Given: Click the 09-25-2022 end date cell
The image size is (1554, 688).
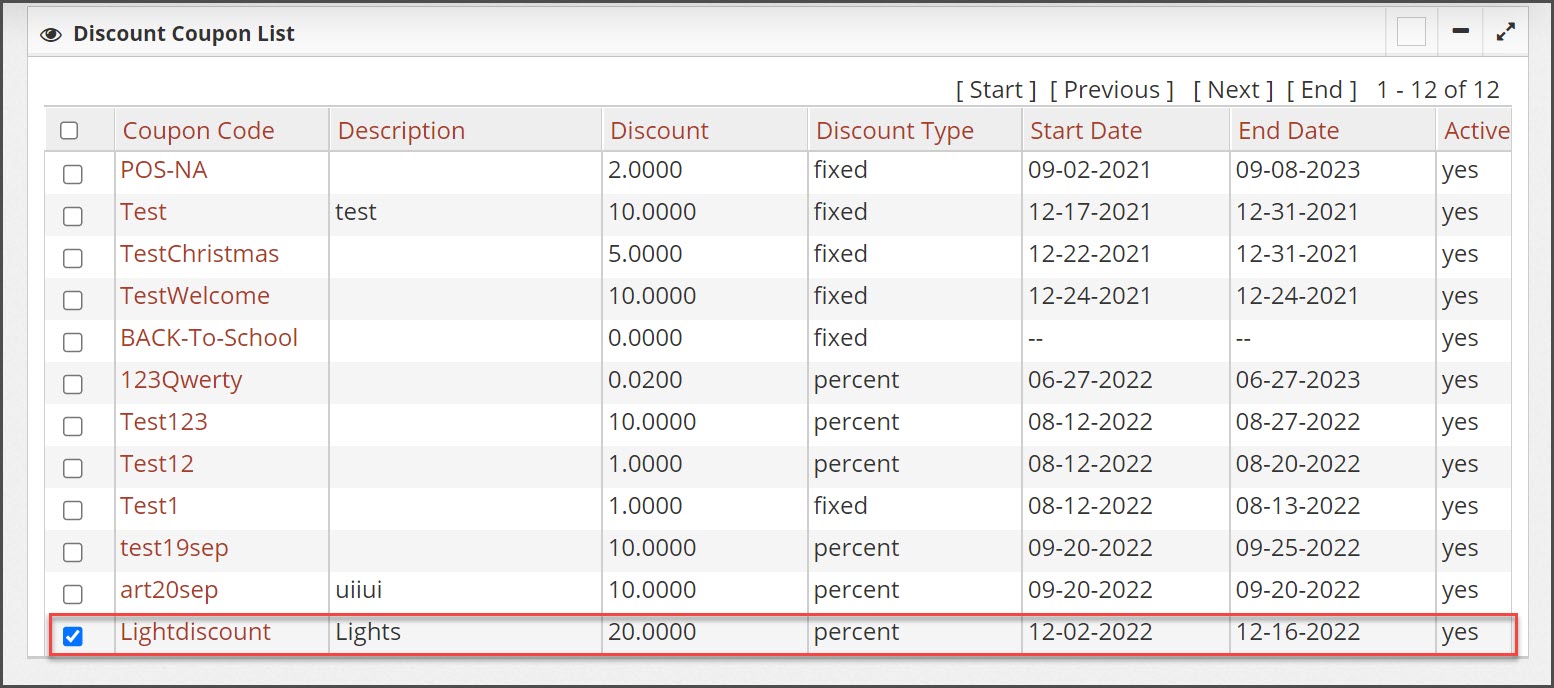Looking at the screenshot, I should [x=1298, y=548].
